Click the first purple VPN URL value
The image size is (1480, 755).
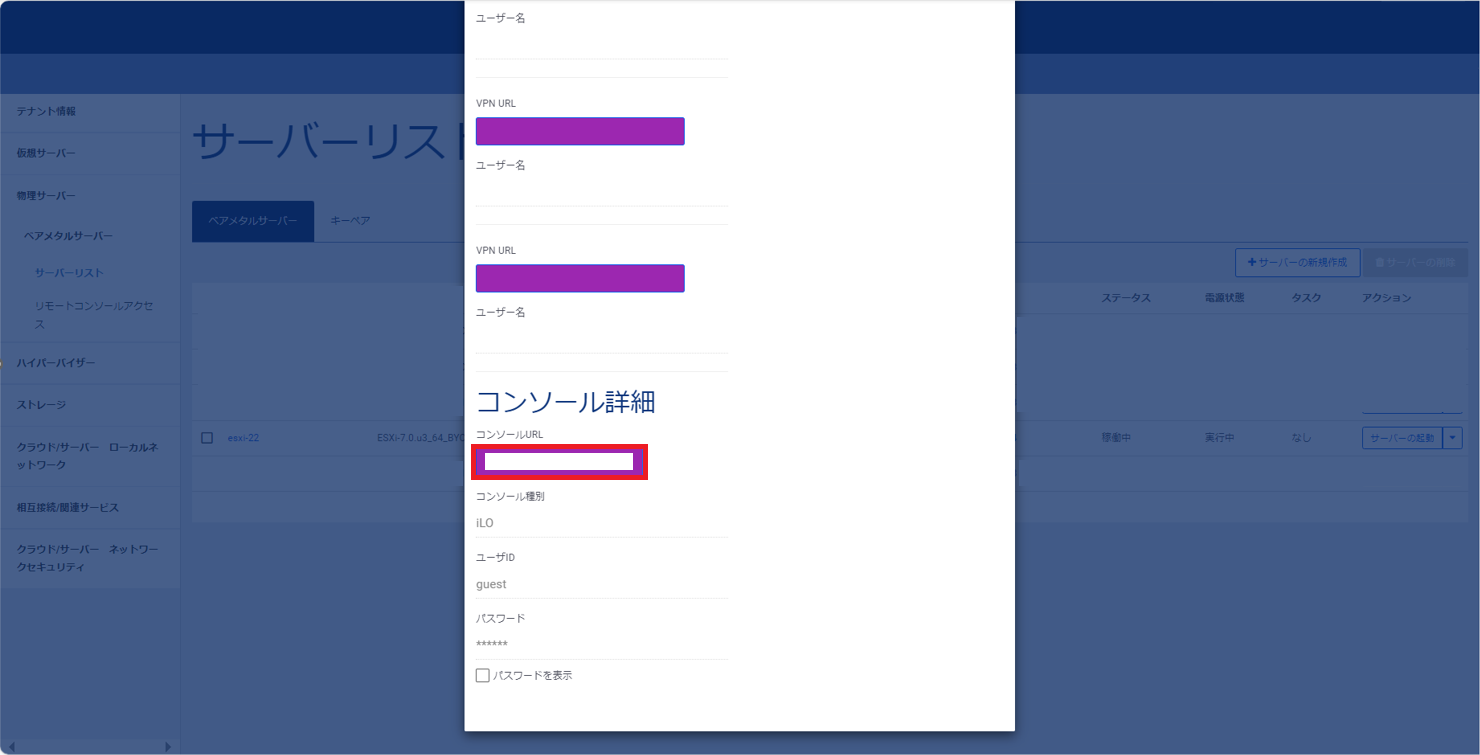pyautogui.click(x=580, y=131)
